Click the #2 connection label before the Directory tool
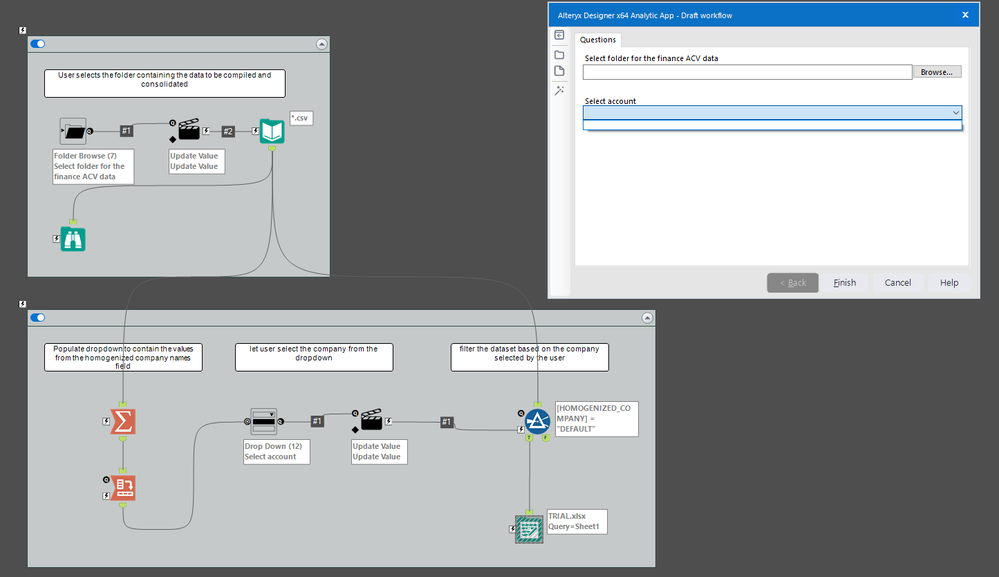 [x=228, y=131]
